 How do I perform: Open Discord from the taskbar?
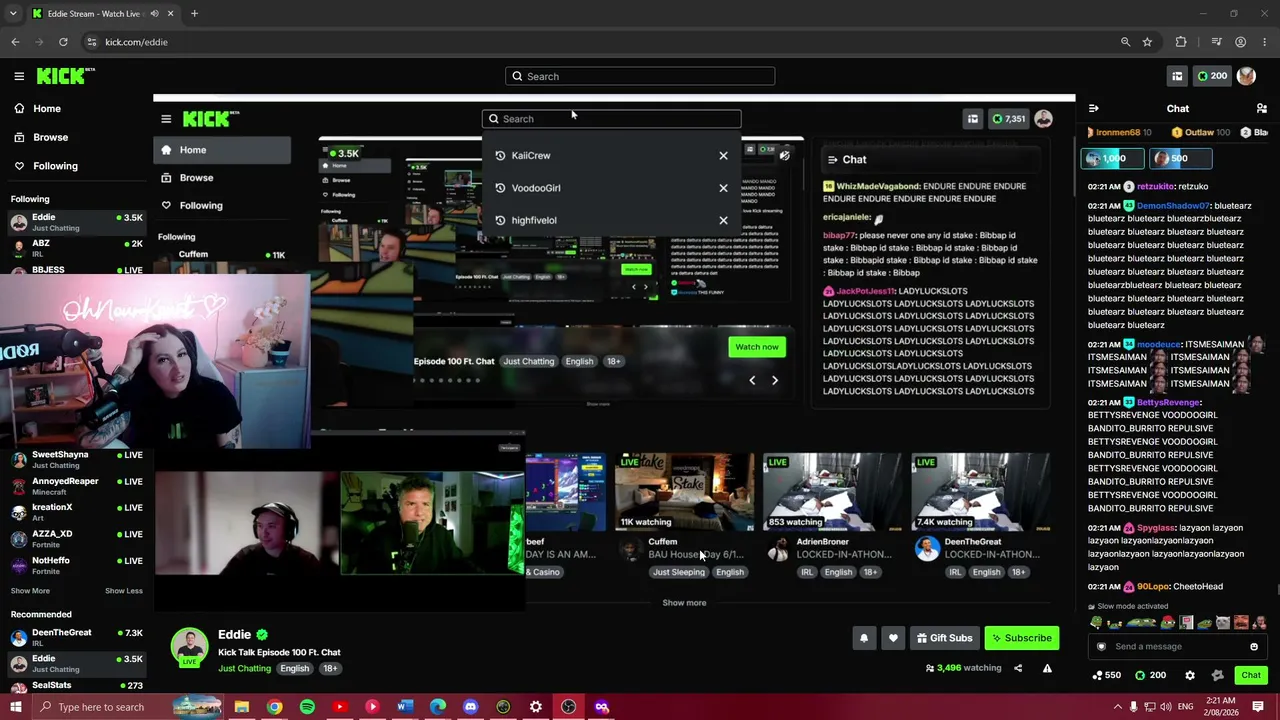(470, 707)
